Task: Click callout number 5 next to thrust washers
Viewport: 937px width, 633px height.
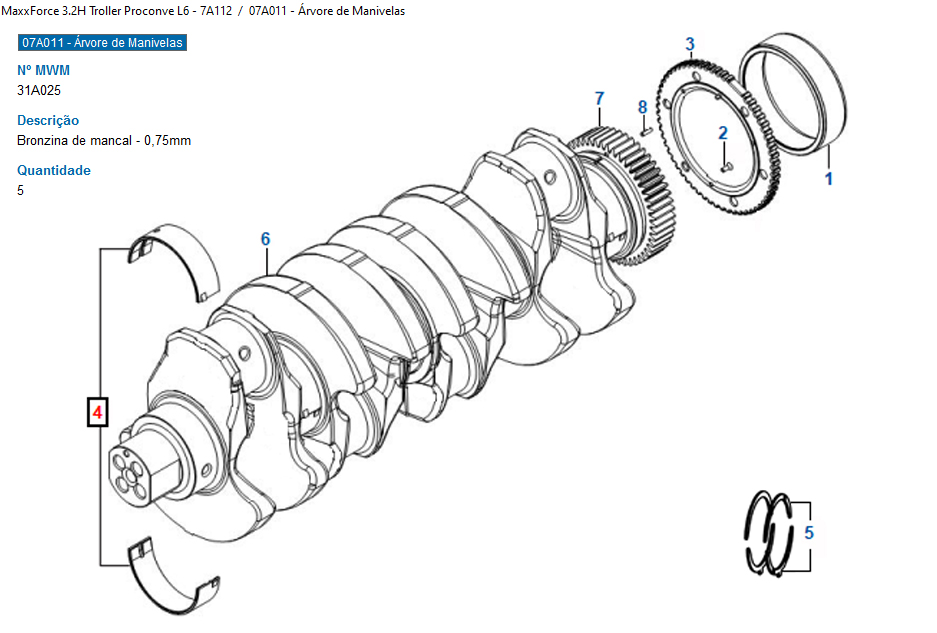Action: [809, 533]
